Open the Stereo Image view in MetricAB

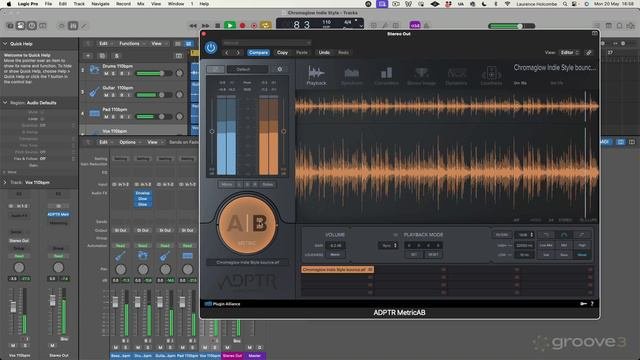pyautogui.click(x=421, y=76)
